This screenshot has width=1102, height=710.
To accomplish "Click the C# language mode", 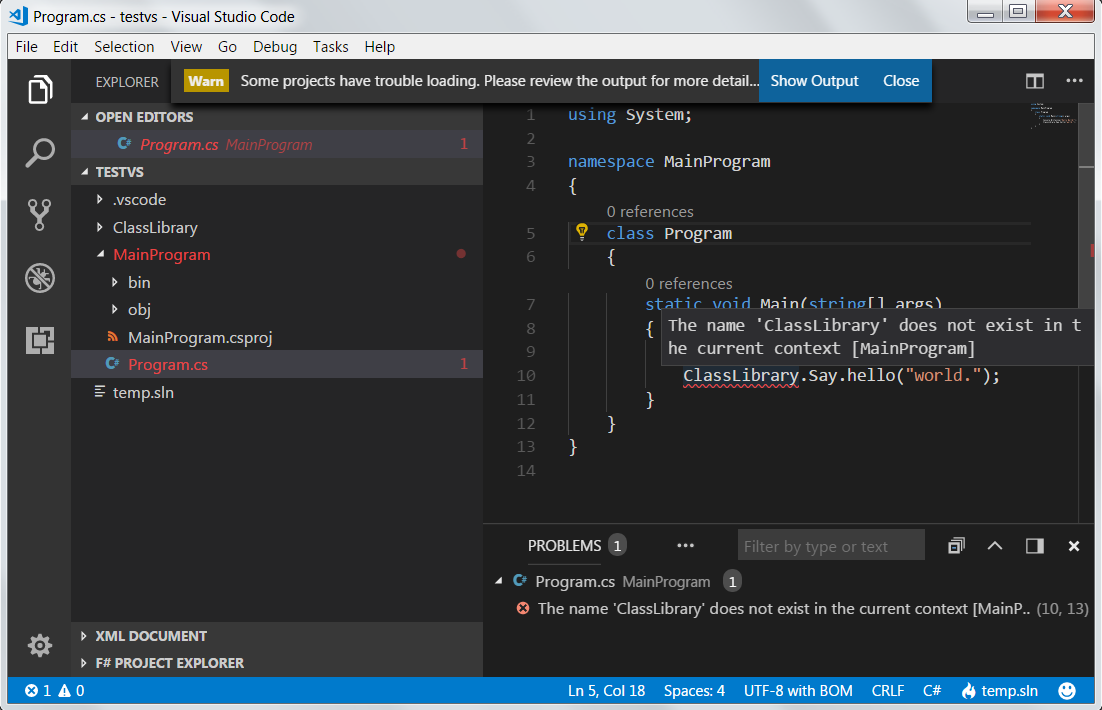I will 932,691.
